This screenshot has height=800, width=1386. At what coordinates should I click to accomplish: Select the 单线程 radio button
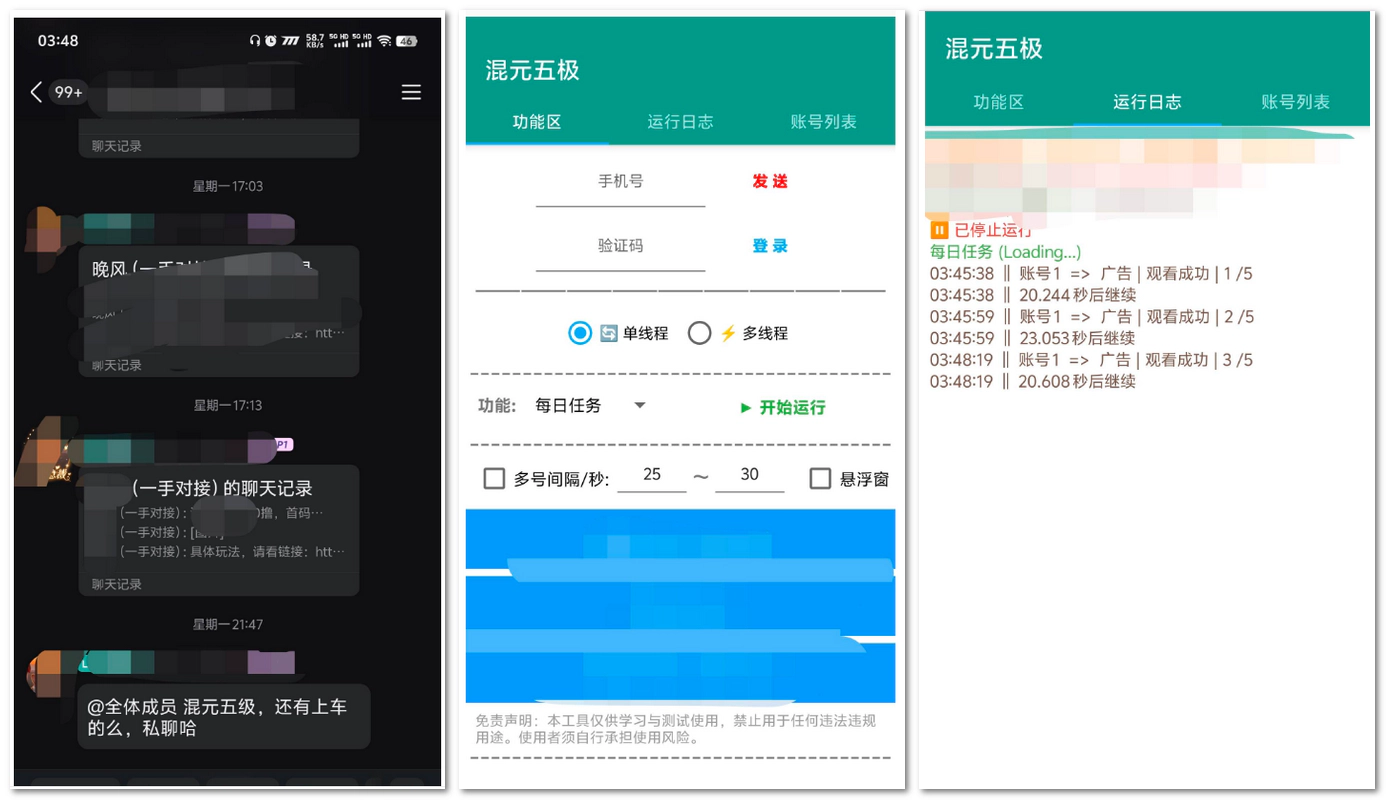pos(580,333)
